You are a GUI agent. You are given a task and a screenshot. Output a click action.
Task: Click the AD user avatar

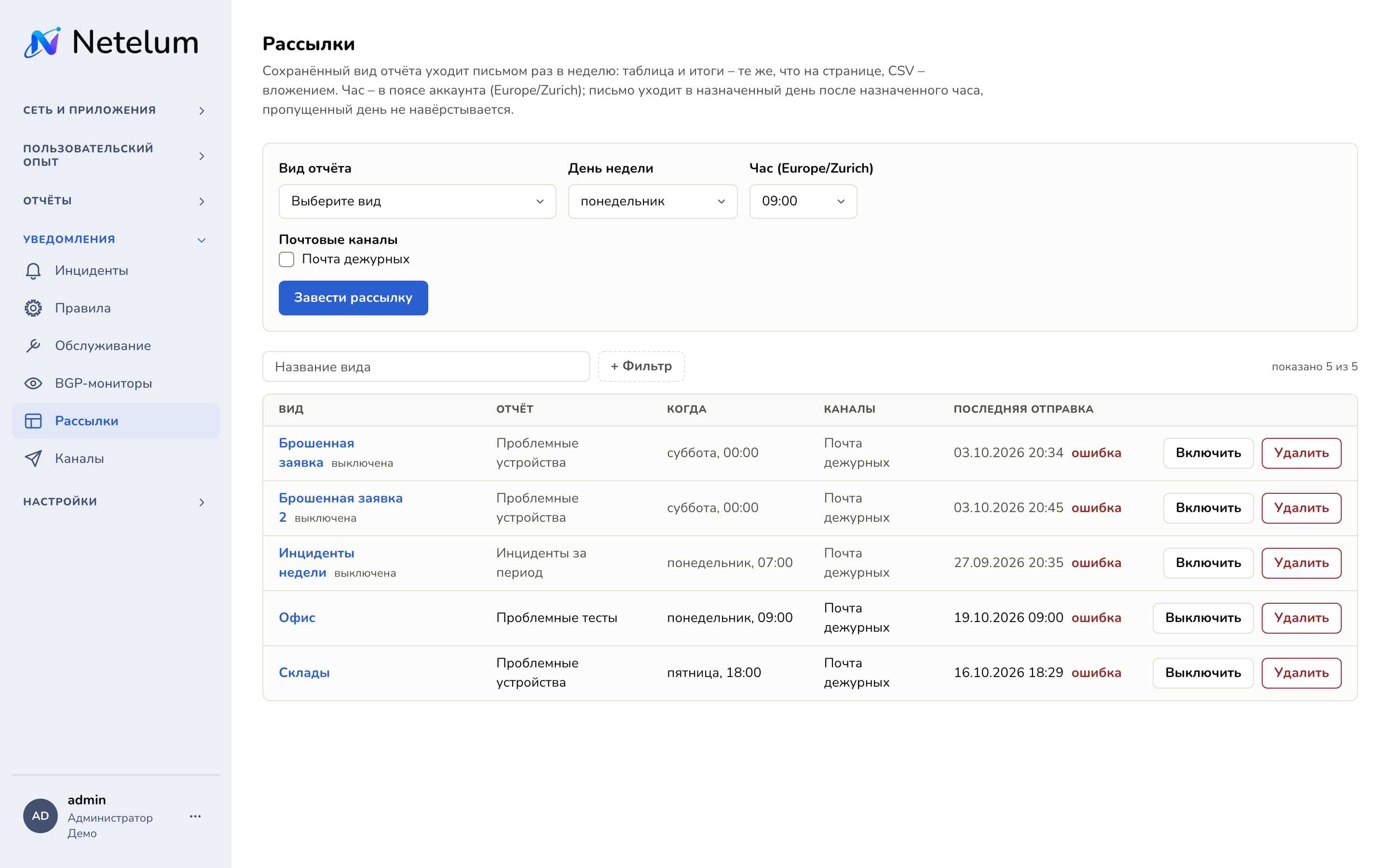coord(40,816)
